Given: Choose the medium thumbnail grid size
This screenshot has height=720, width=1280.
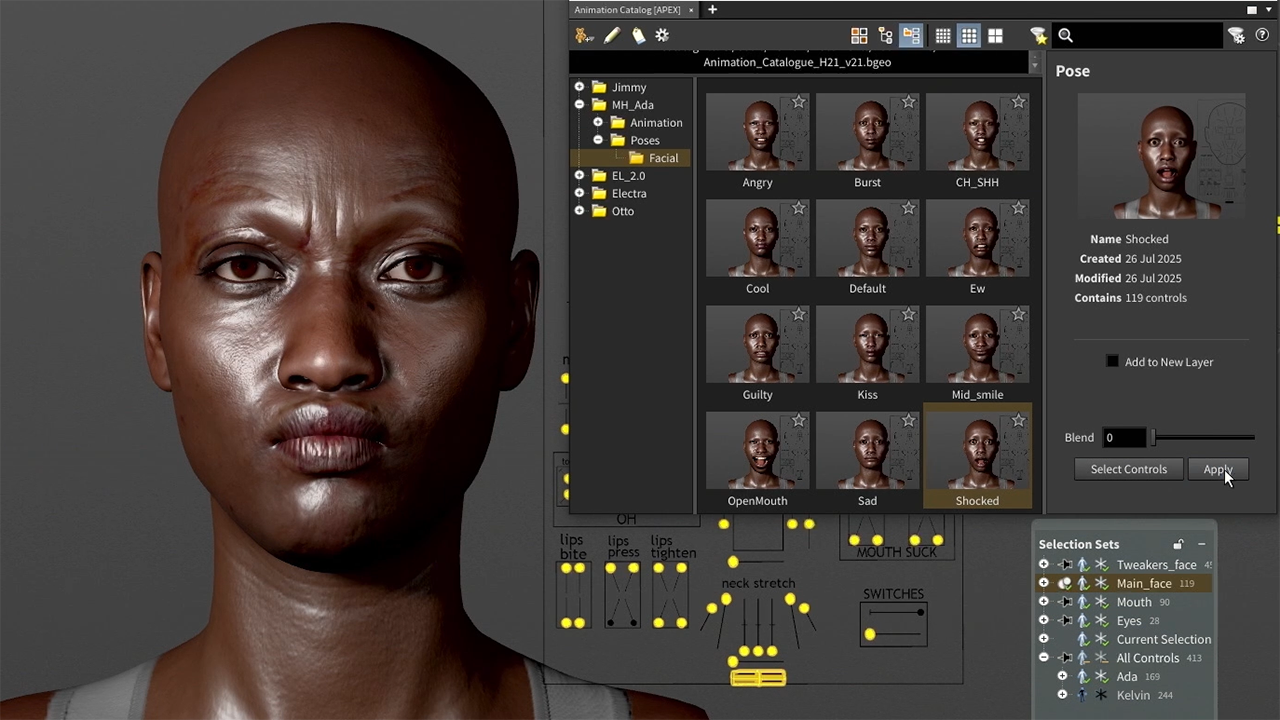Looking at the screenshot, I should (x=969, y=36).
